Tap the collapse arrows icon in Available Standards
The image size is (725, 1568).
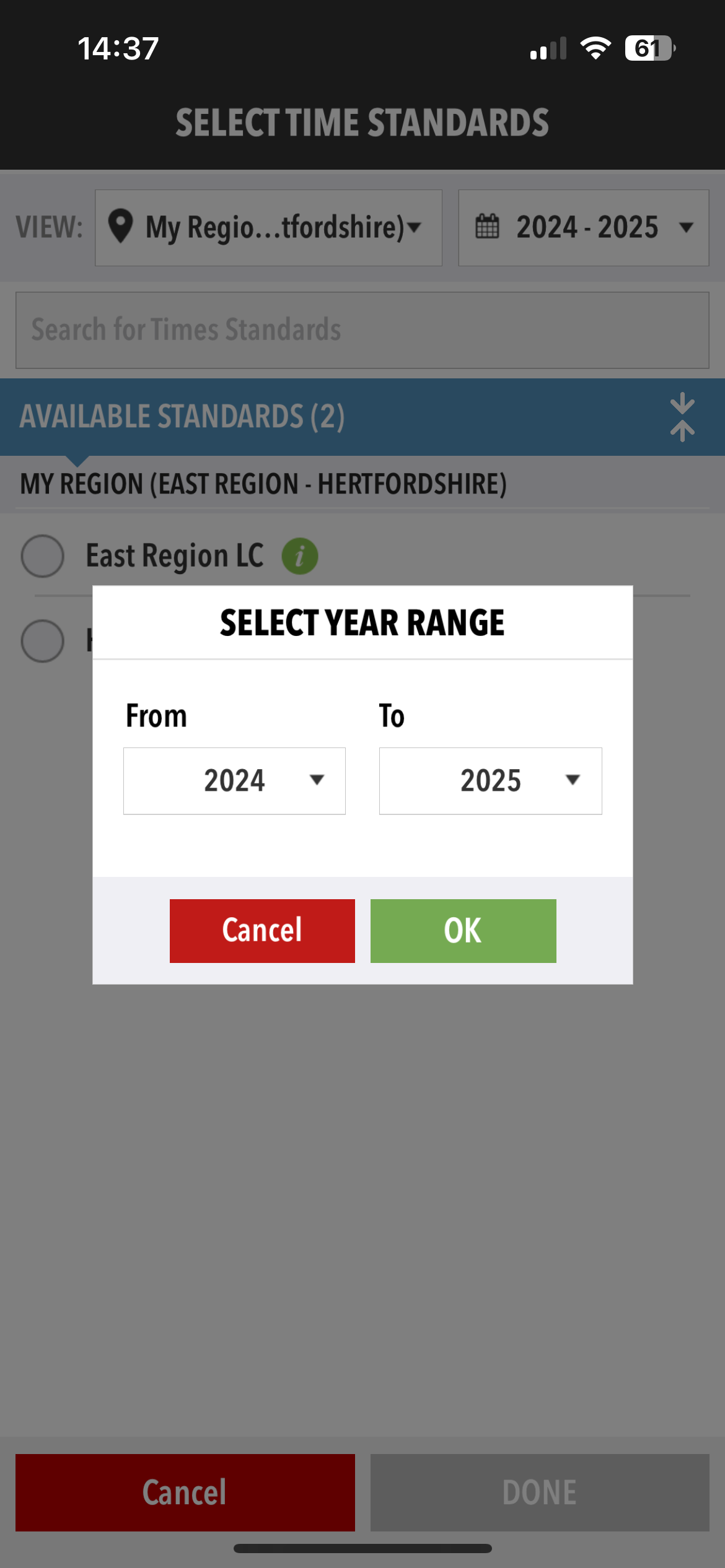coord(682,417)
